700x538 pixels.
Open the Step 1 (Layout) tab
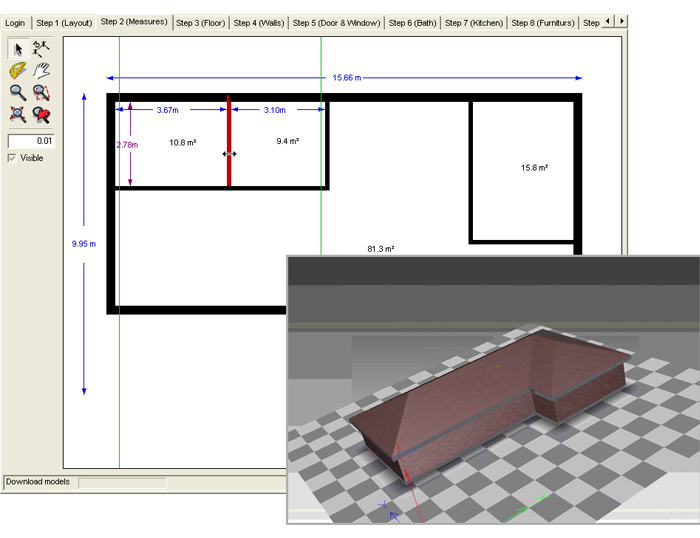point(64,22)
